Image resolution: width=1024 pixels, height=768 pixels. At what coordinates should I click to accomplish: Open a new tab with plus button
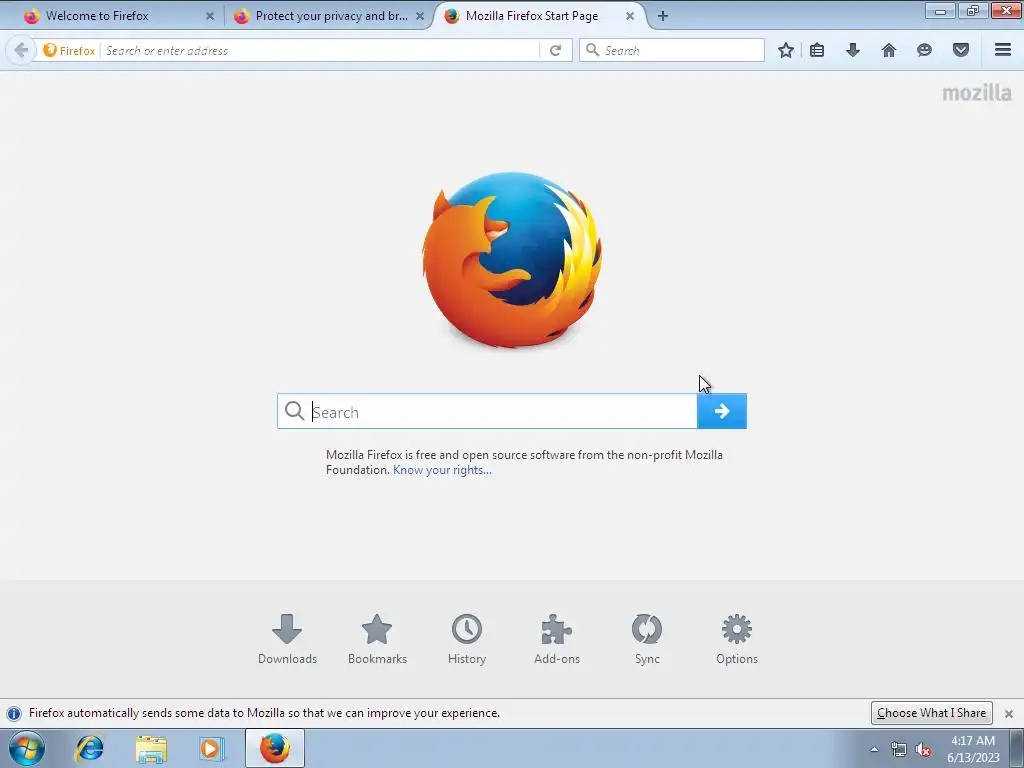[663, 16]
